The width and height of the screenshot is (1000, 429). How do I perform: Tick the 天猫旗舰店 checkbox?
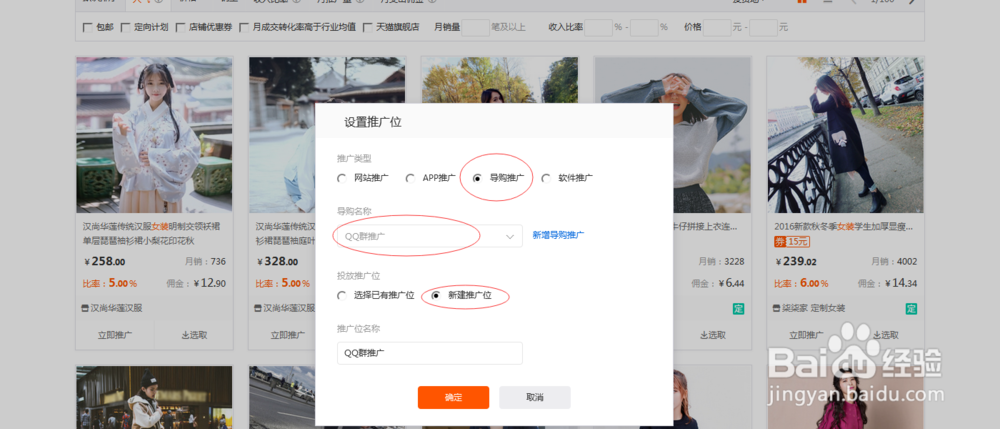367,27
